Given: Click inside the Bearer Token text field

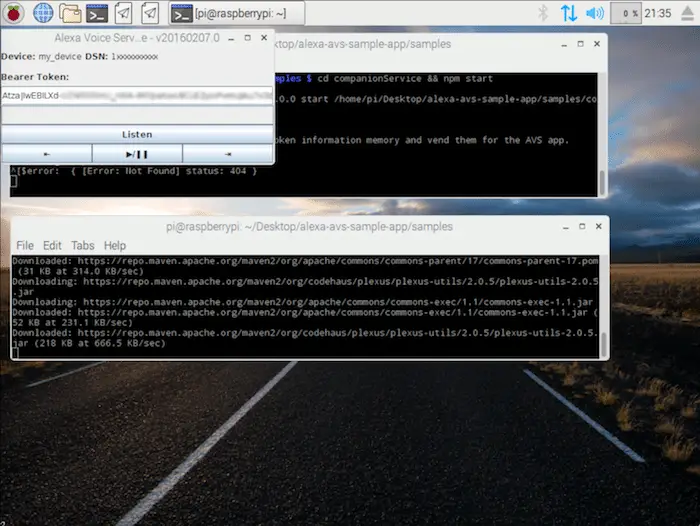Looking at the screenshot, I should click(137, 96).
